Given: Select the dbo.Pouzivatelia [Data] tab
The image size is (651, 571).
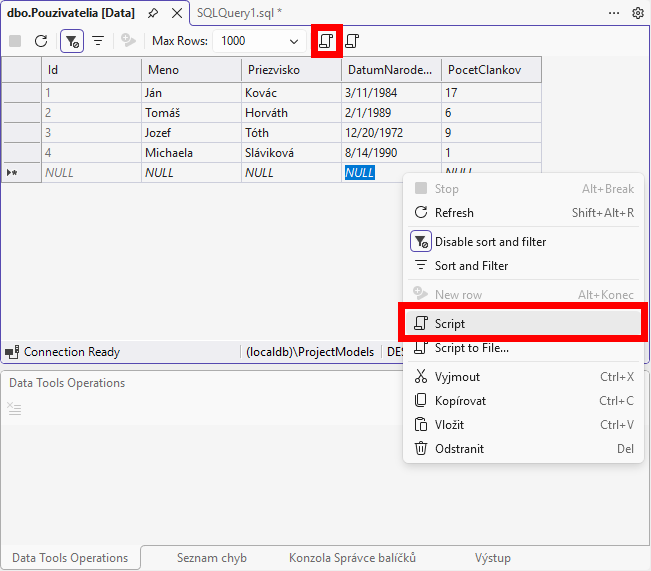Looking at the screenshot, I should [x=71, y=13].
